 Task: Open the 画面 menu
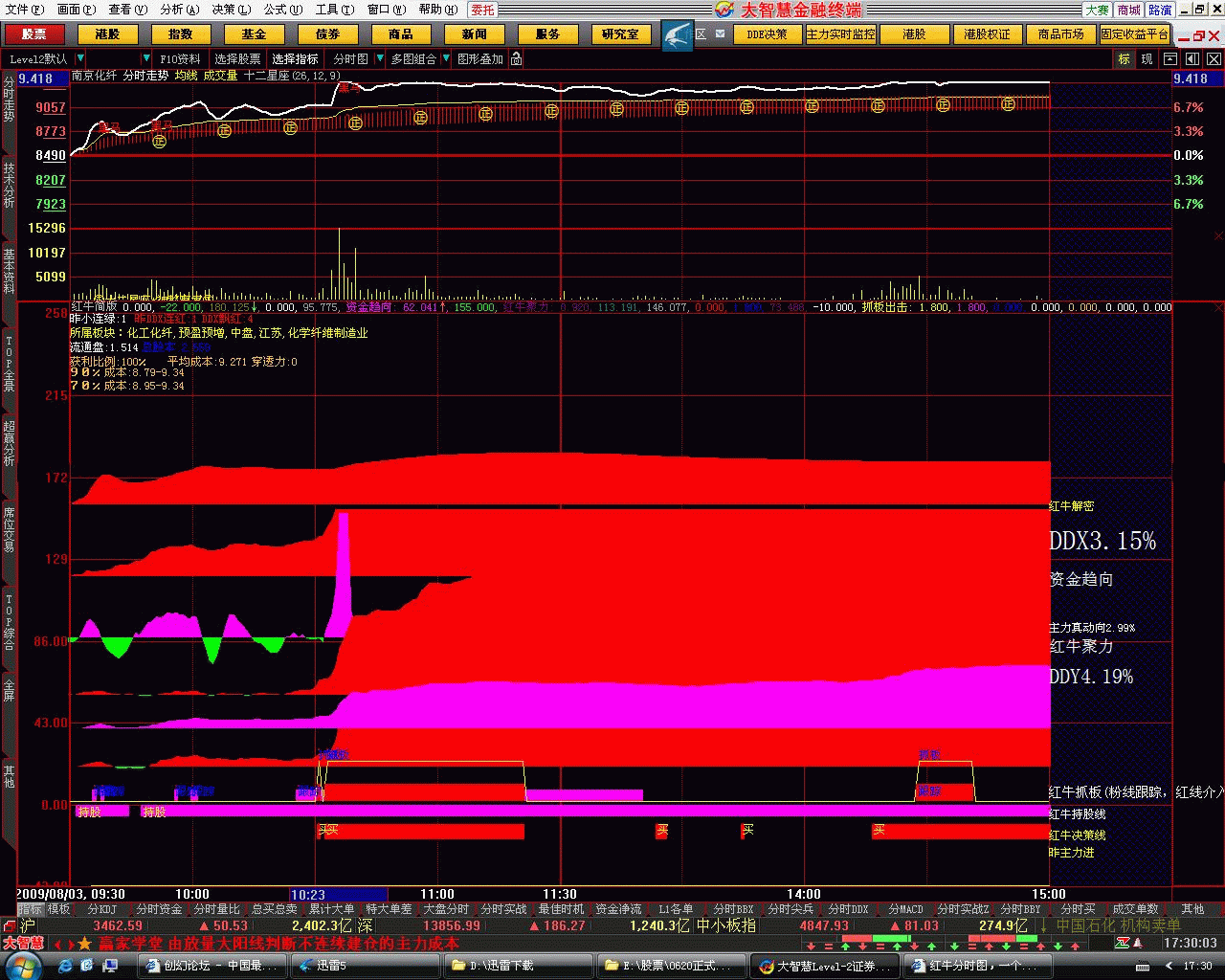click(x=77, y=10)
